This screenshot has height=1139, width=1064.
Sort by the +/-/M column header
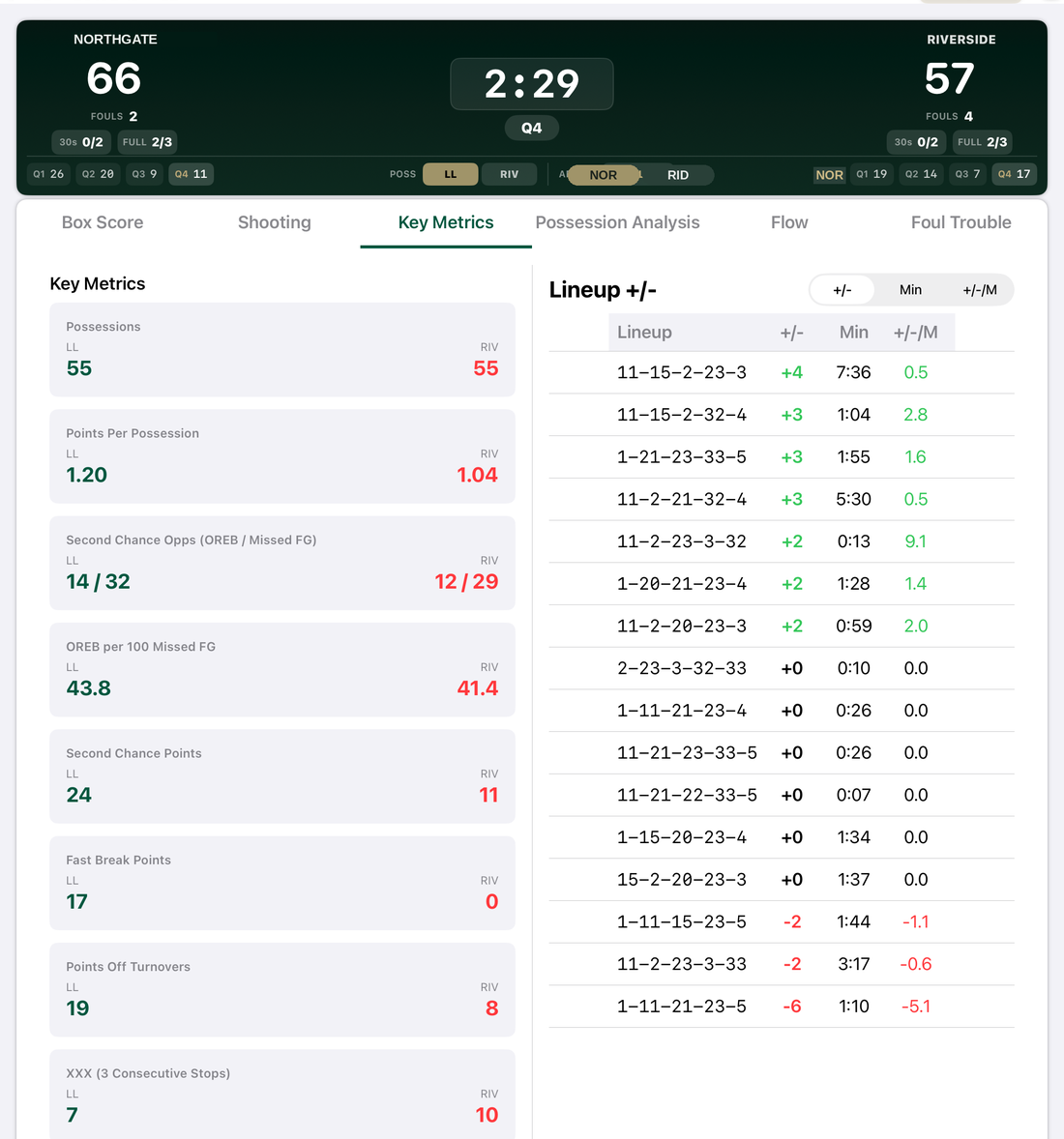(915, 332)
